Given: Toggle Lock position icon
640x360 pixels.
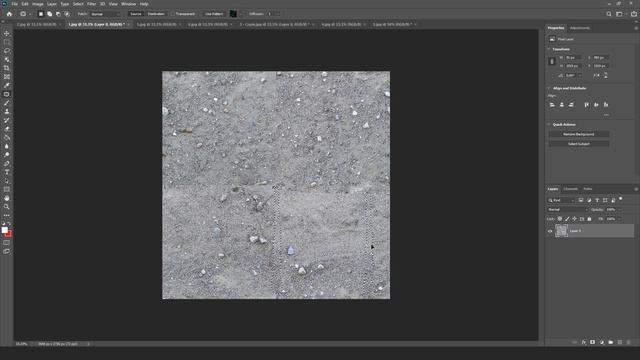Looking at the screenshot, I should pos(574,219).
